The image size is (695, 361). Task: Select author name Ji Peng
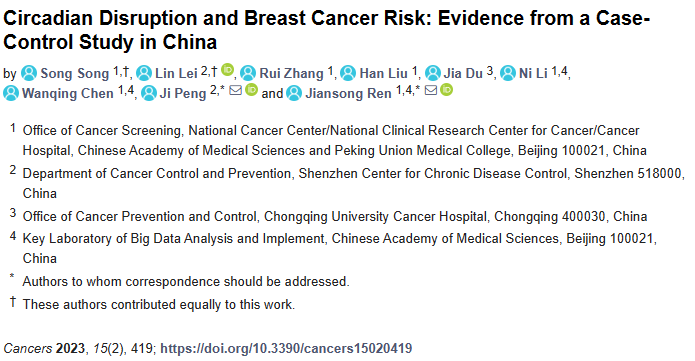183,94
